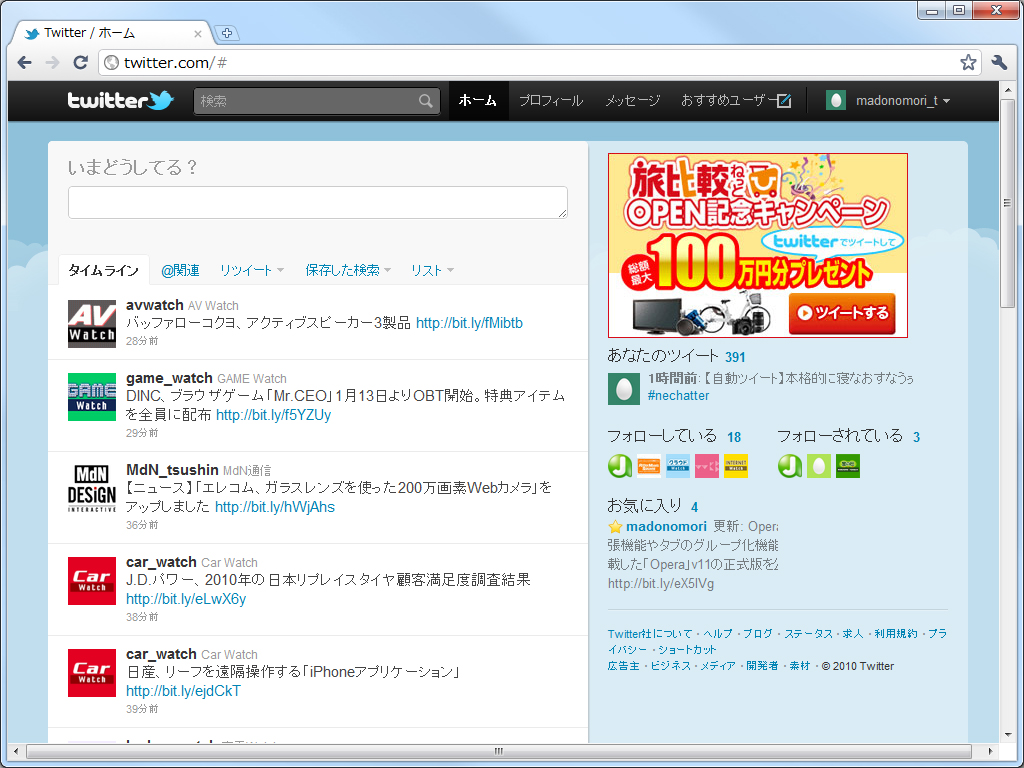
Task: Click the ツイートする button on the ad banner
Action: click(843, 314)
